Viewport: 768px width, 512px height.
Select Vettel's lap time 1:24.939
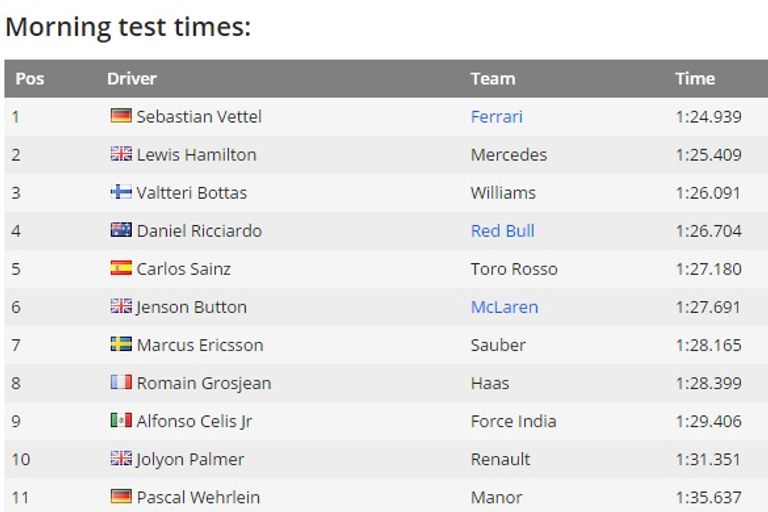708,116
